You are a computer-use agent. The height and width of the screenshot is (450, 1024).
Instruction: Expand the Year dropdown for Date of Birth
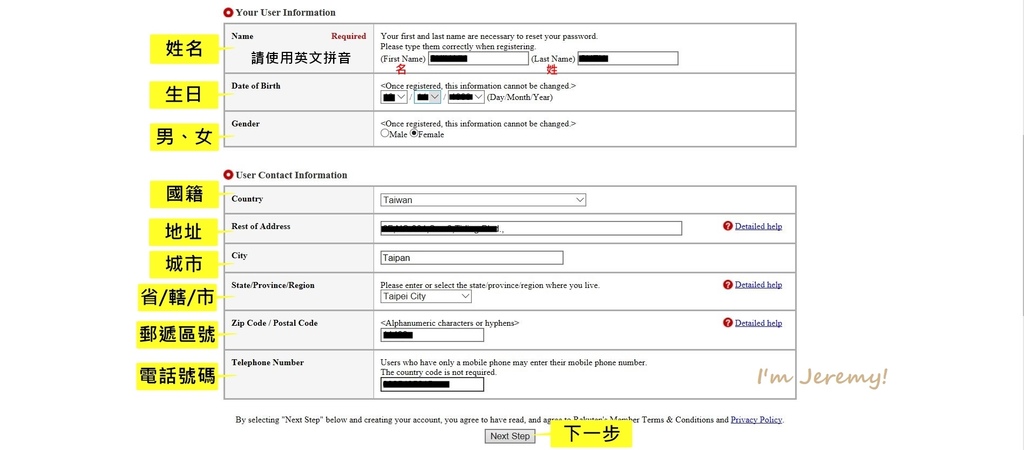(x=465, y=98)
